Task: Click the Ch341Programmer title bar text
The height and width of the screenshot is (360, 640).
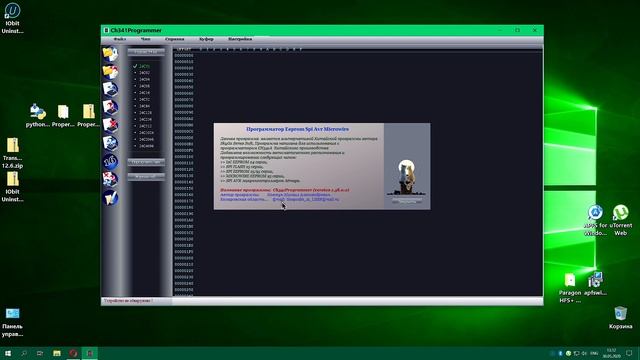Action: pos(136,30)
